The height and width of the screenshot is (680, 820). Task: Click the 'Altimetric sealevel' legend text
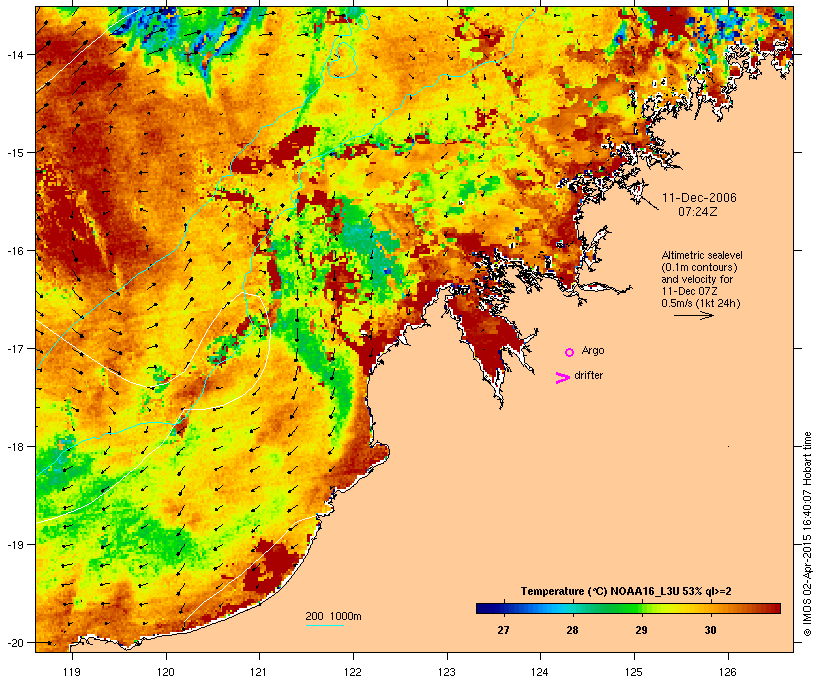pyautogui.click(x=702, y=255)
